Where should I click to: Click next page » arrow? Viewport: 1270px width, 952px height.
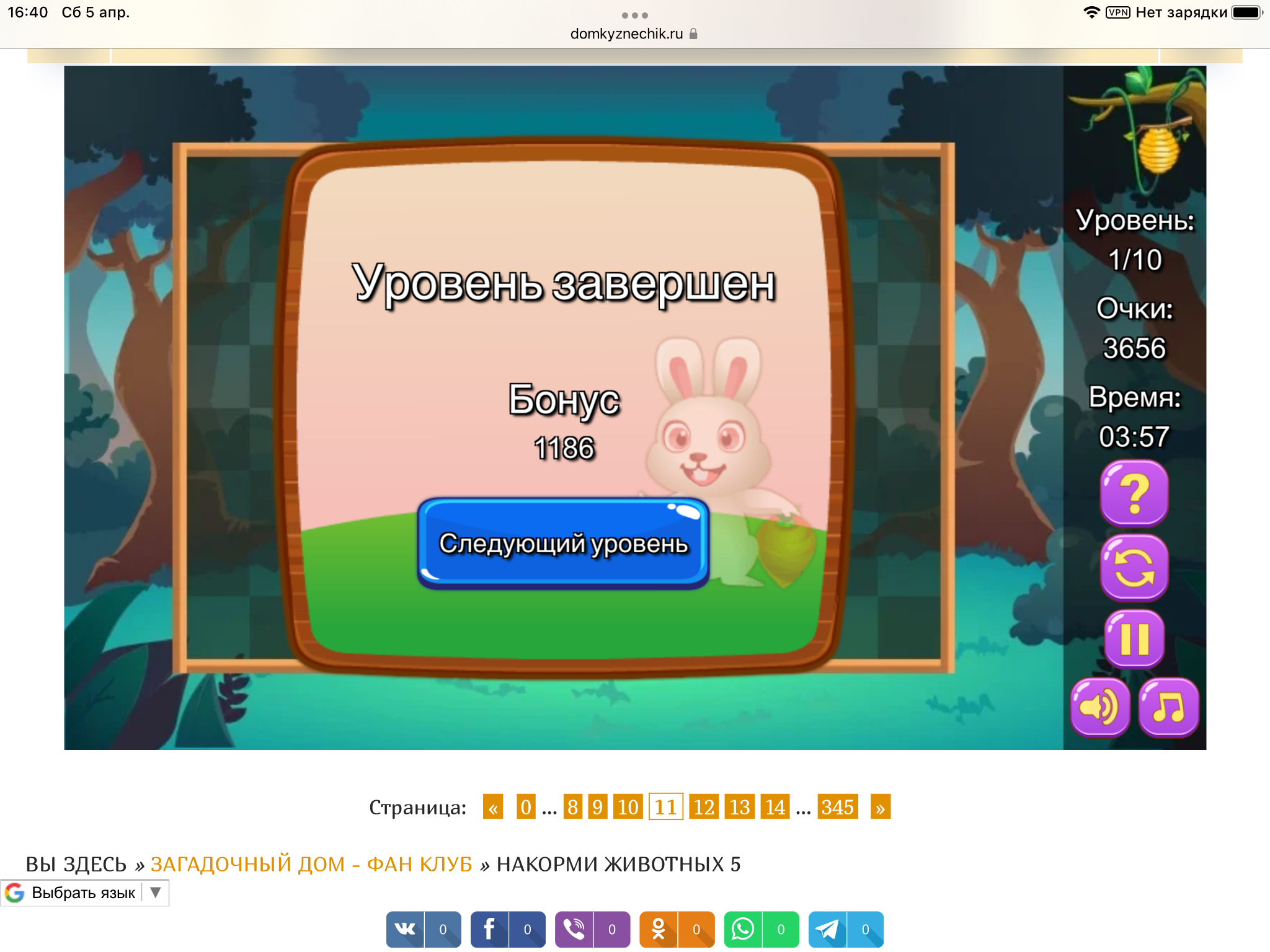(x=880, y=807)
